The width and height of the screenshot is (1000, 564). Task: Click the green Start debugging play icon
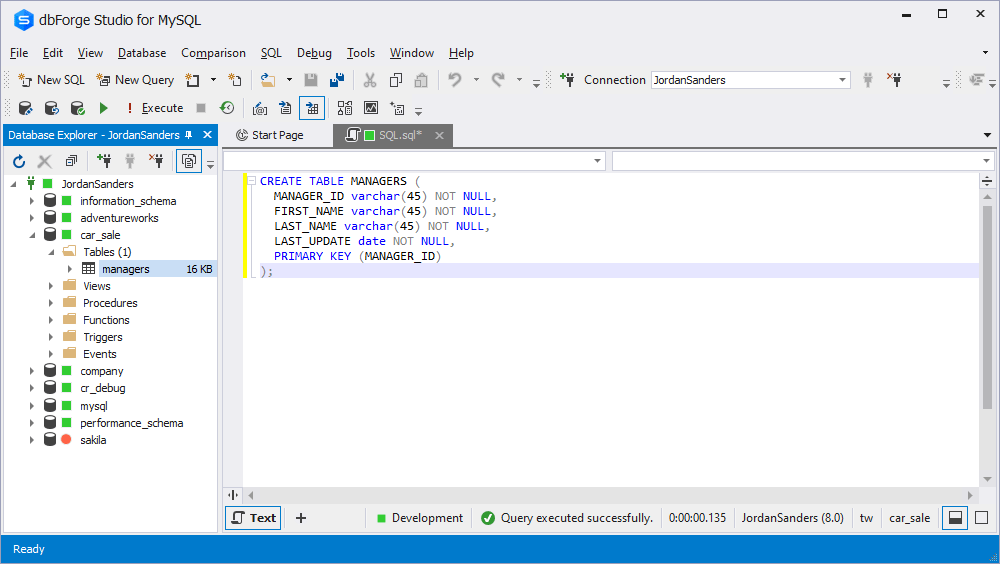(103, 108)
